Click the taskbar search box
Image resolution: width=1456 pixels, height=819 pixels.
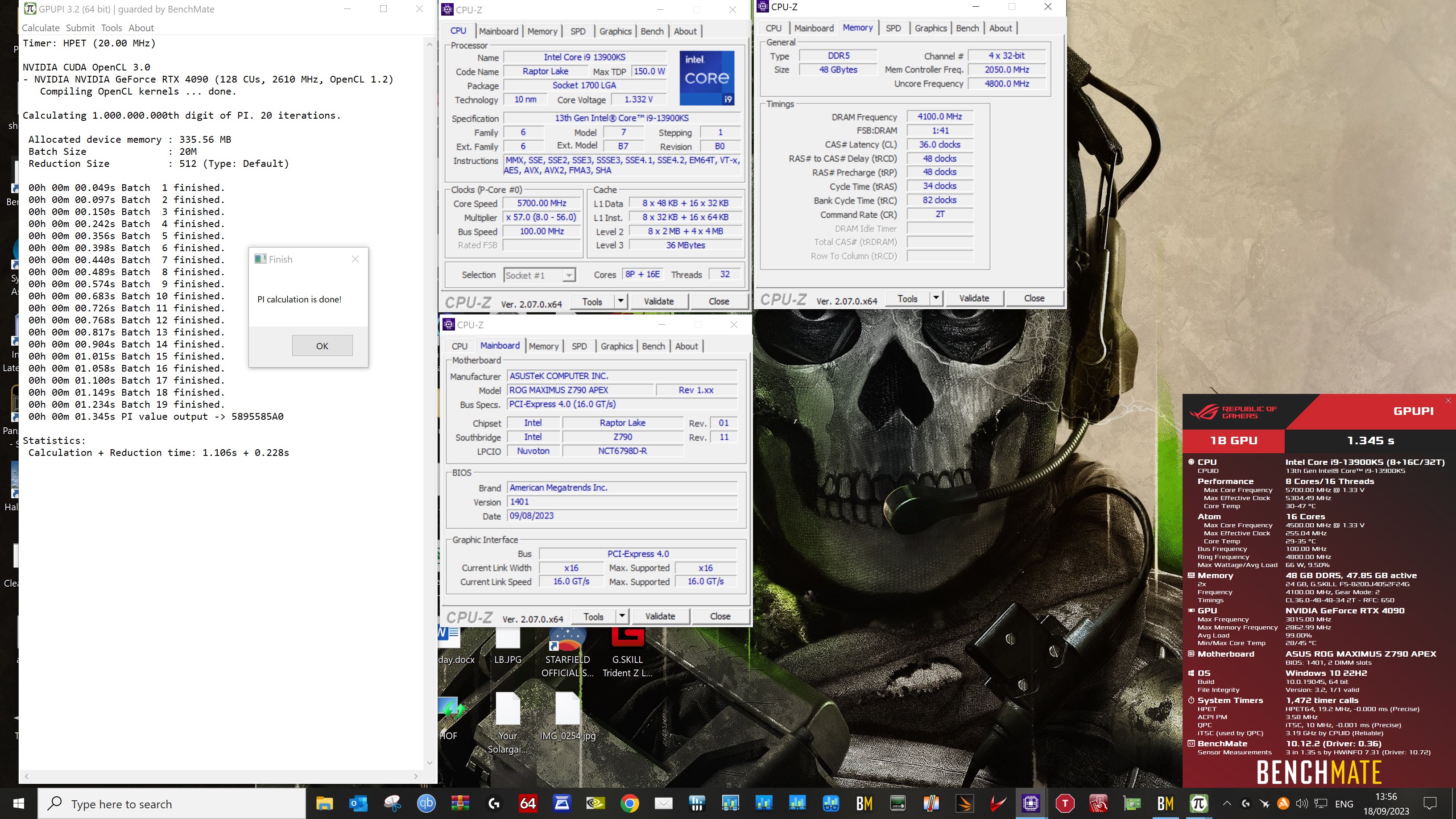pos(172,803)
